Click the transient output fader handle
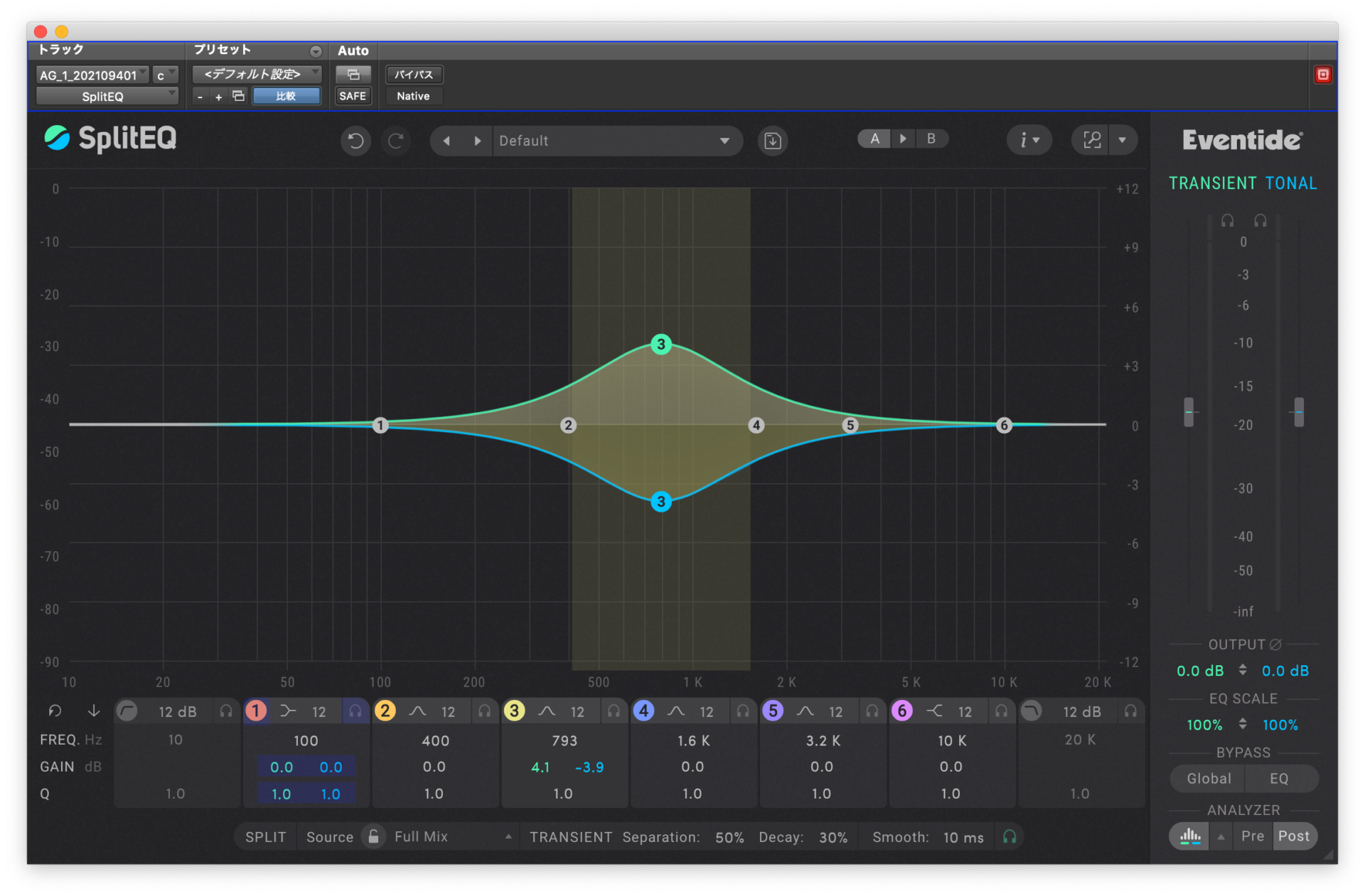Viewport: 1365px width, 896px height. coord(1189,412)
